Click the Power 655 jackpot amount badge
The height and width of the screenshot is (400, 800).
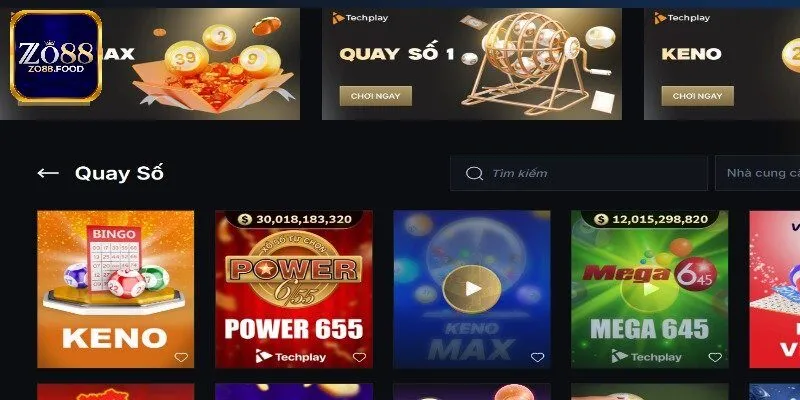point(294,219)
